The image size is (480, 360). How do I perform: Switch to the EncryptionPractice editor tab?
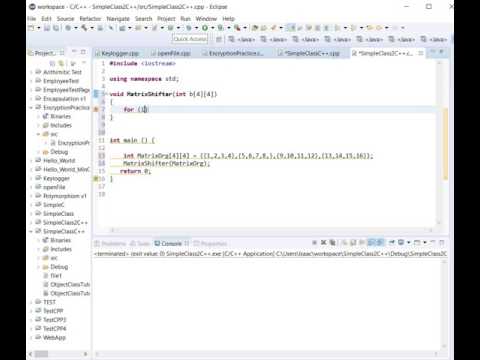click(x=233, y=53)
